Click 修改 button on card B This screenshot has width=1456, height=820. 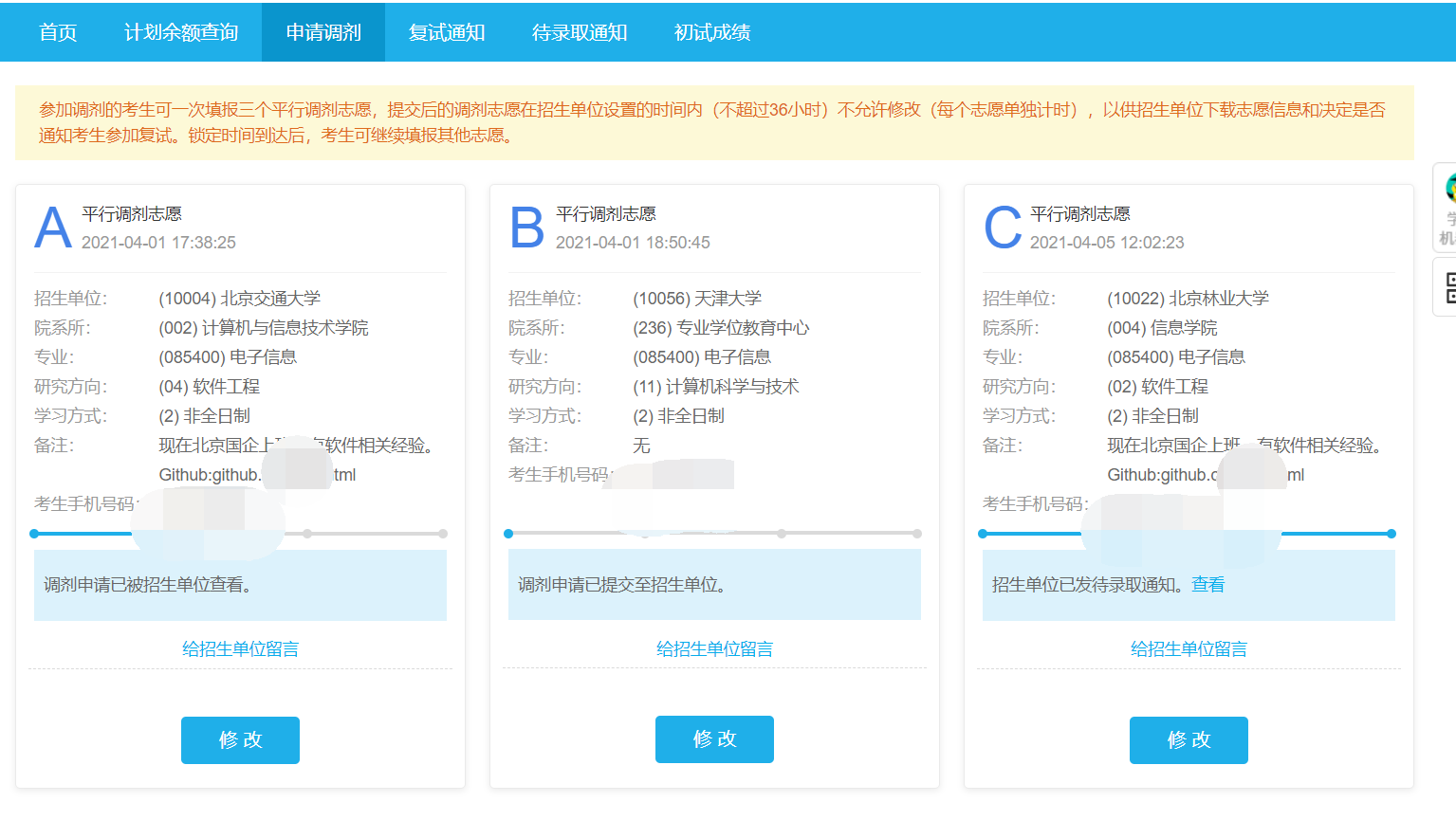714,739
